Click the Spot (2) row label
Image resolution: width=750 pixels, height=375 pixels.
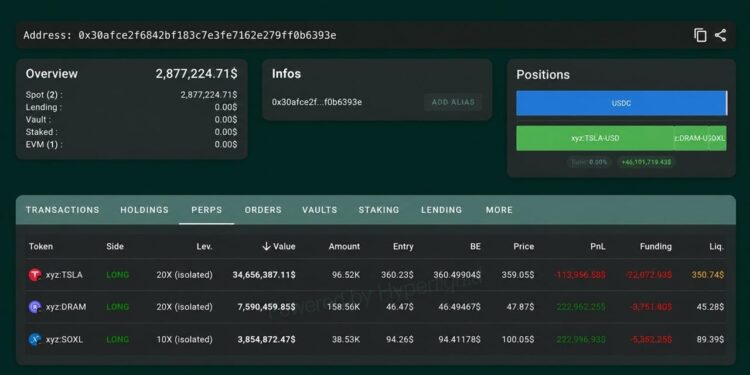[44, 95]
